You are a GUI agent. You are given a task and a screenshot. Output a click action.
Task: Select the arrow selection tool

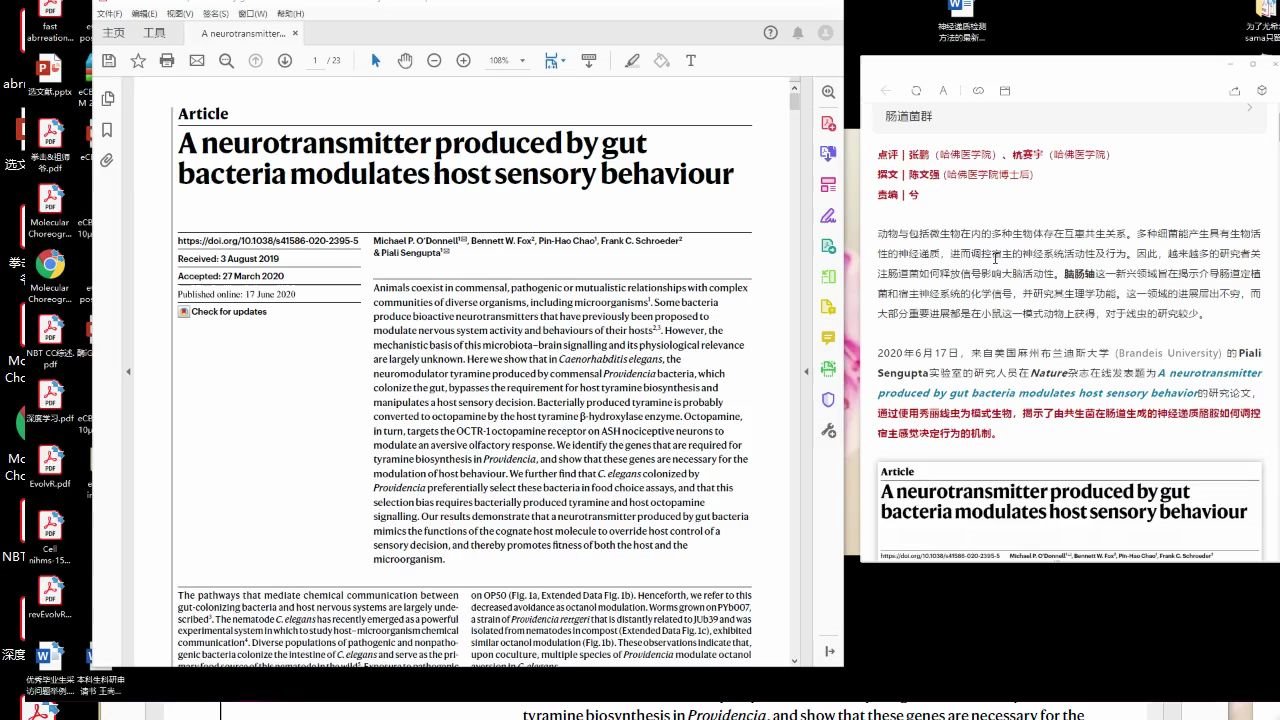(376, 61)
